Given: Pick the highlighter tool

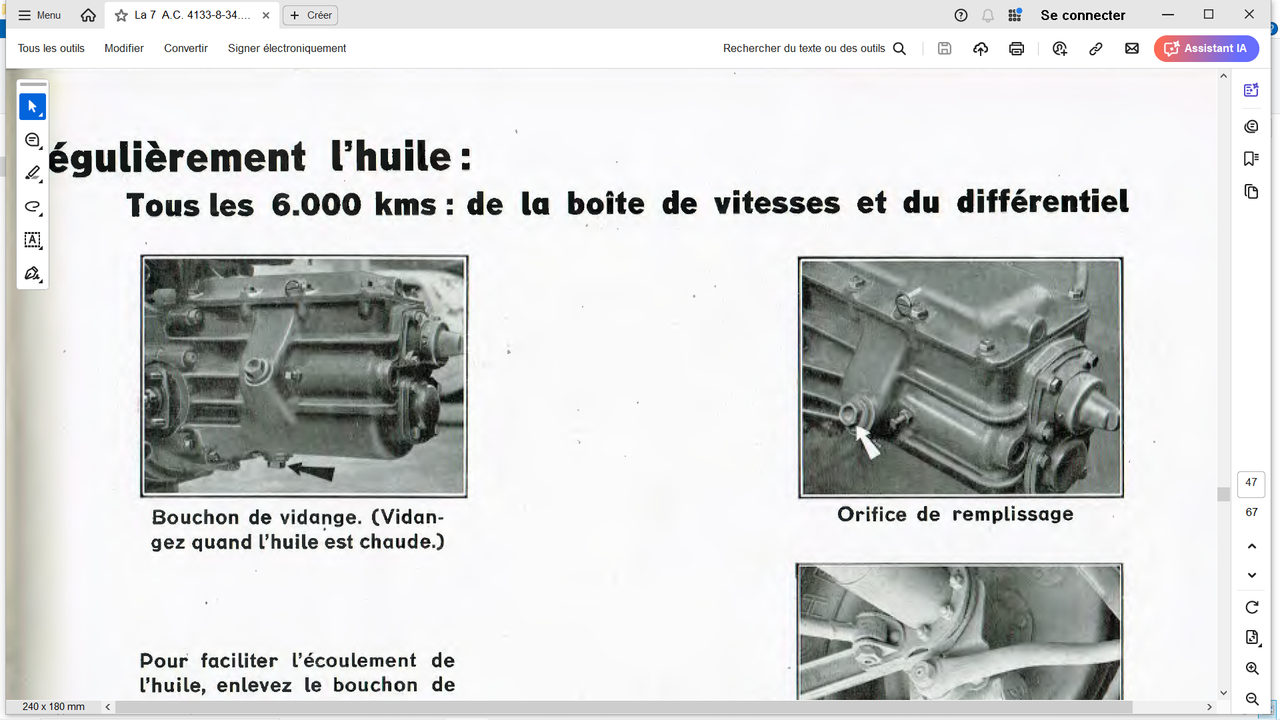Looking at the screenshot, I should coord(32,173).
